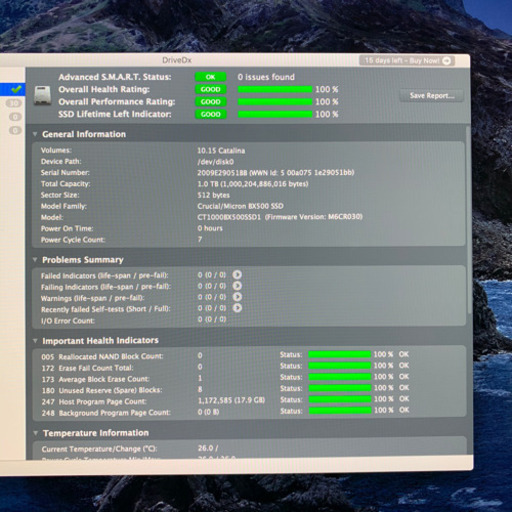Click '247 Host Program Page Count' row label
The height and width of the screenshot is (512, 512).
94,402
